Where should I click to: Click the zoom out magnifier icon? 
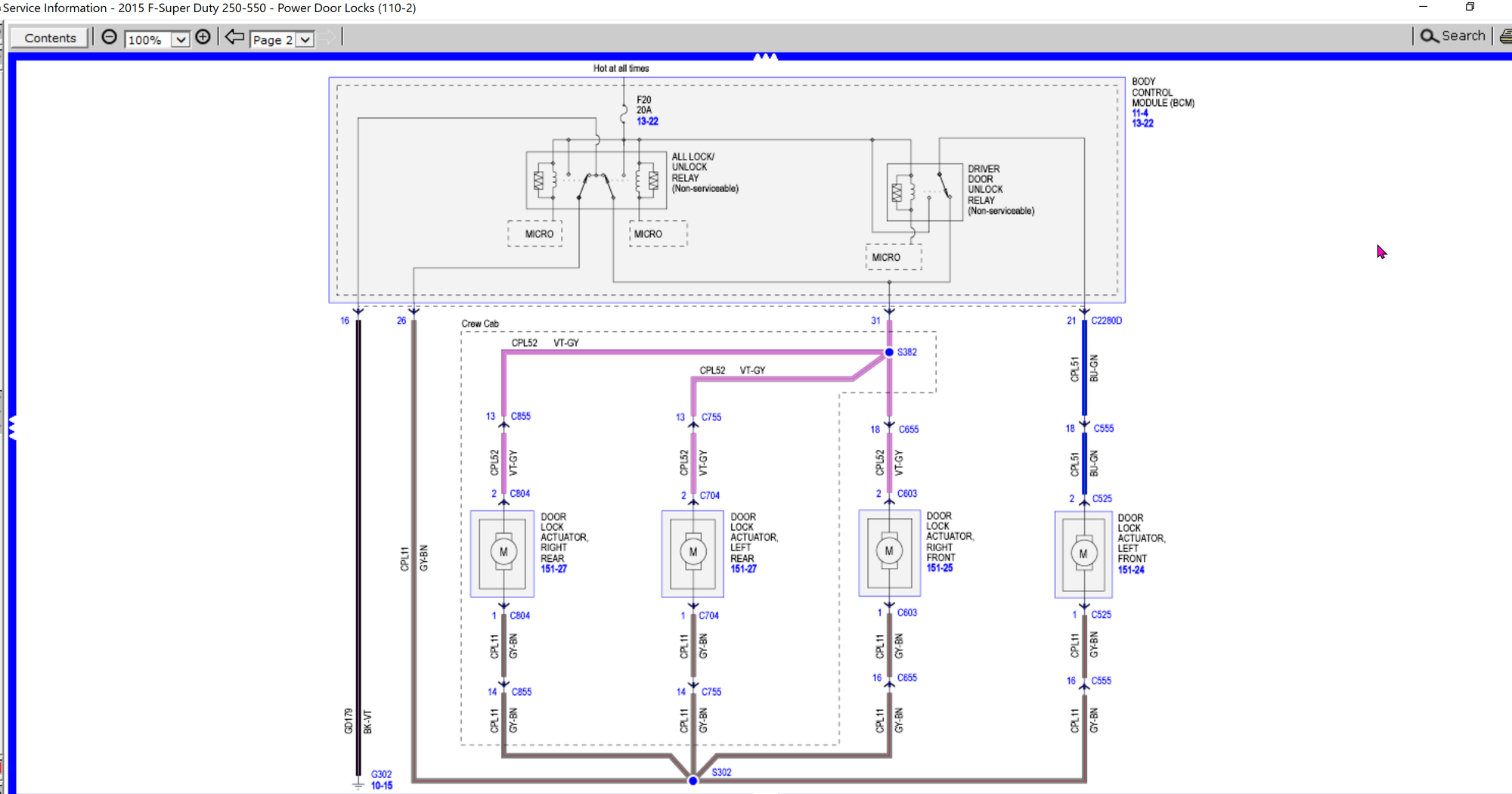pos(110,37)
